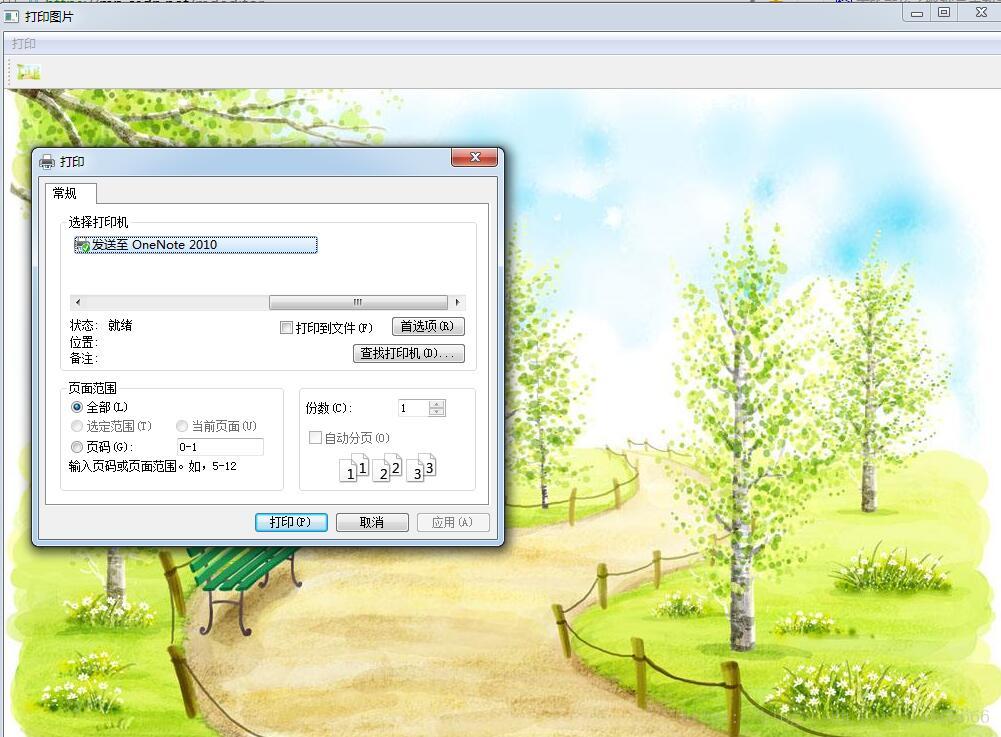Click the first collated pages icon labeled 1
Image resolution: width=1001 pixels, height=737 pixels.
pyautogui.click(x=352, y=467)
